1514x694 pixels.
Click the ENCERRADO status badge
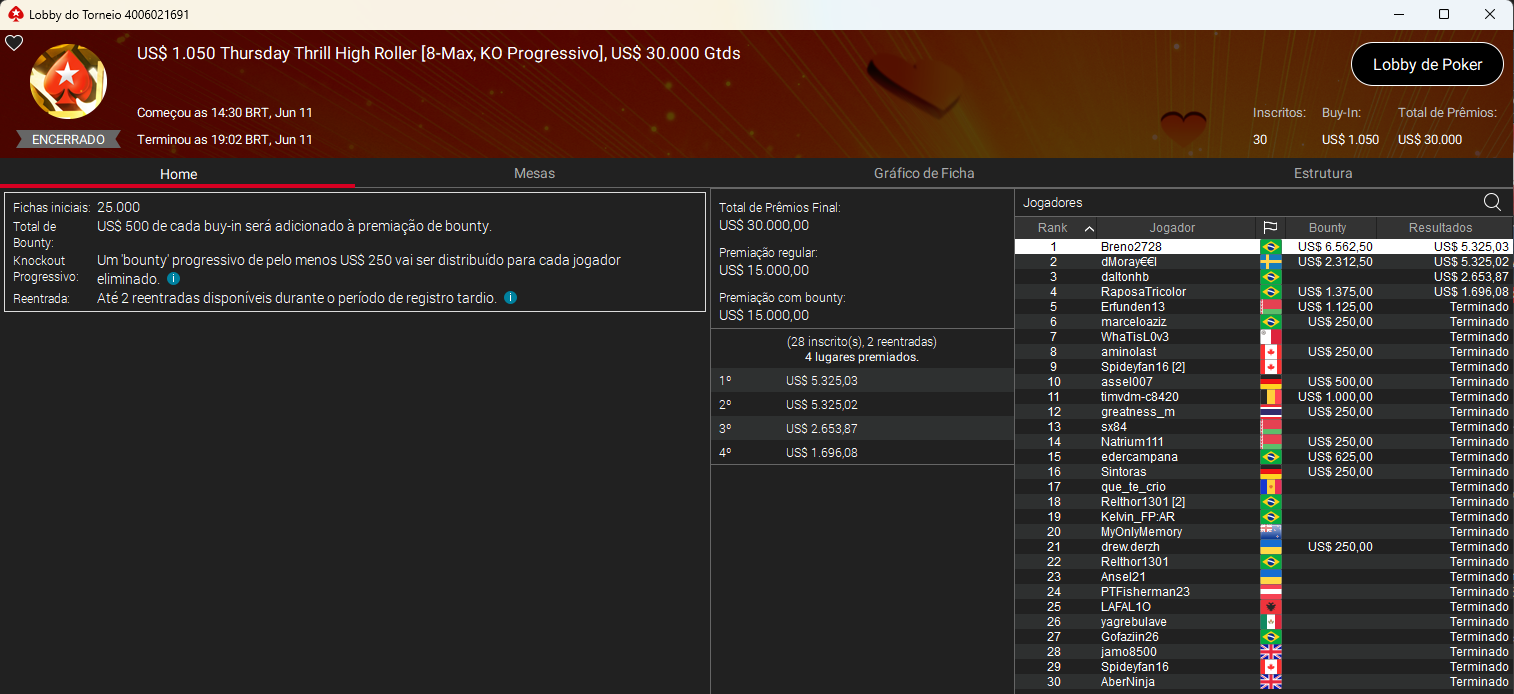(x=68, y=139)
